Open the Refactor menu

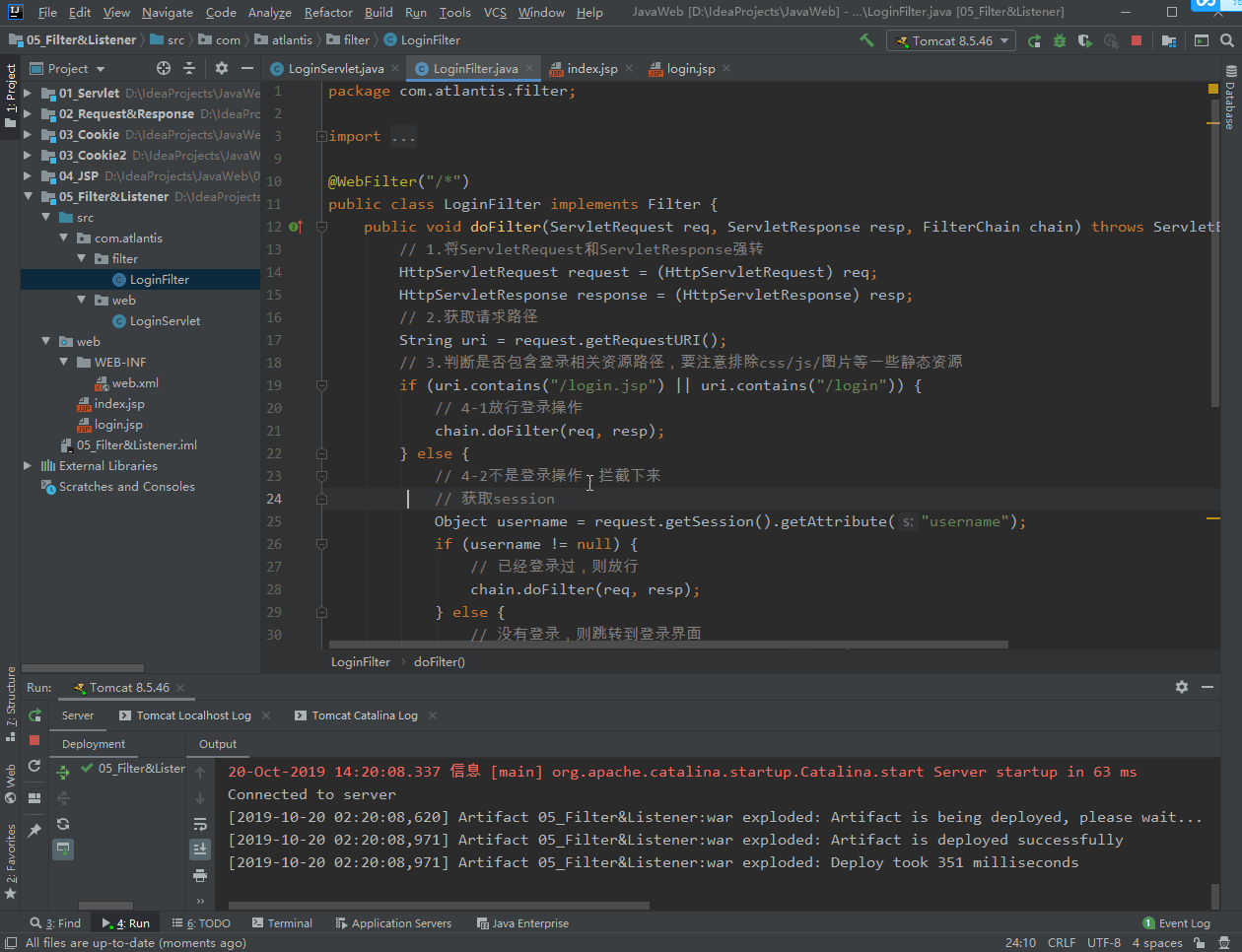(328, 12)
